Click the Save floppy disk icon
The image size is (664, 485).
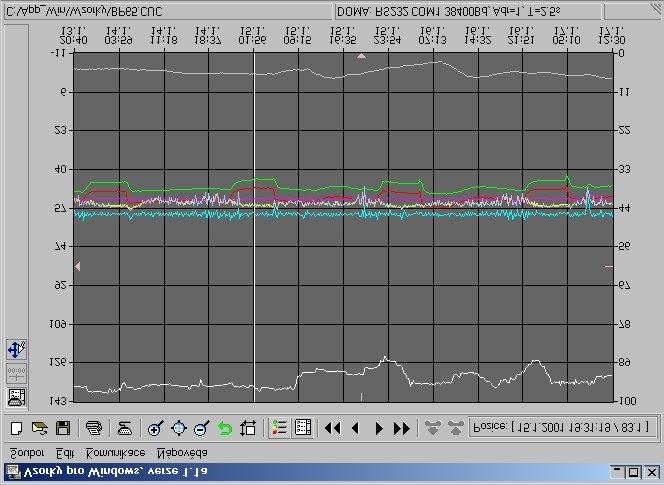[x=63, y=428]
